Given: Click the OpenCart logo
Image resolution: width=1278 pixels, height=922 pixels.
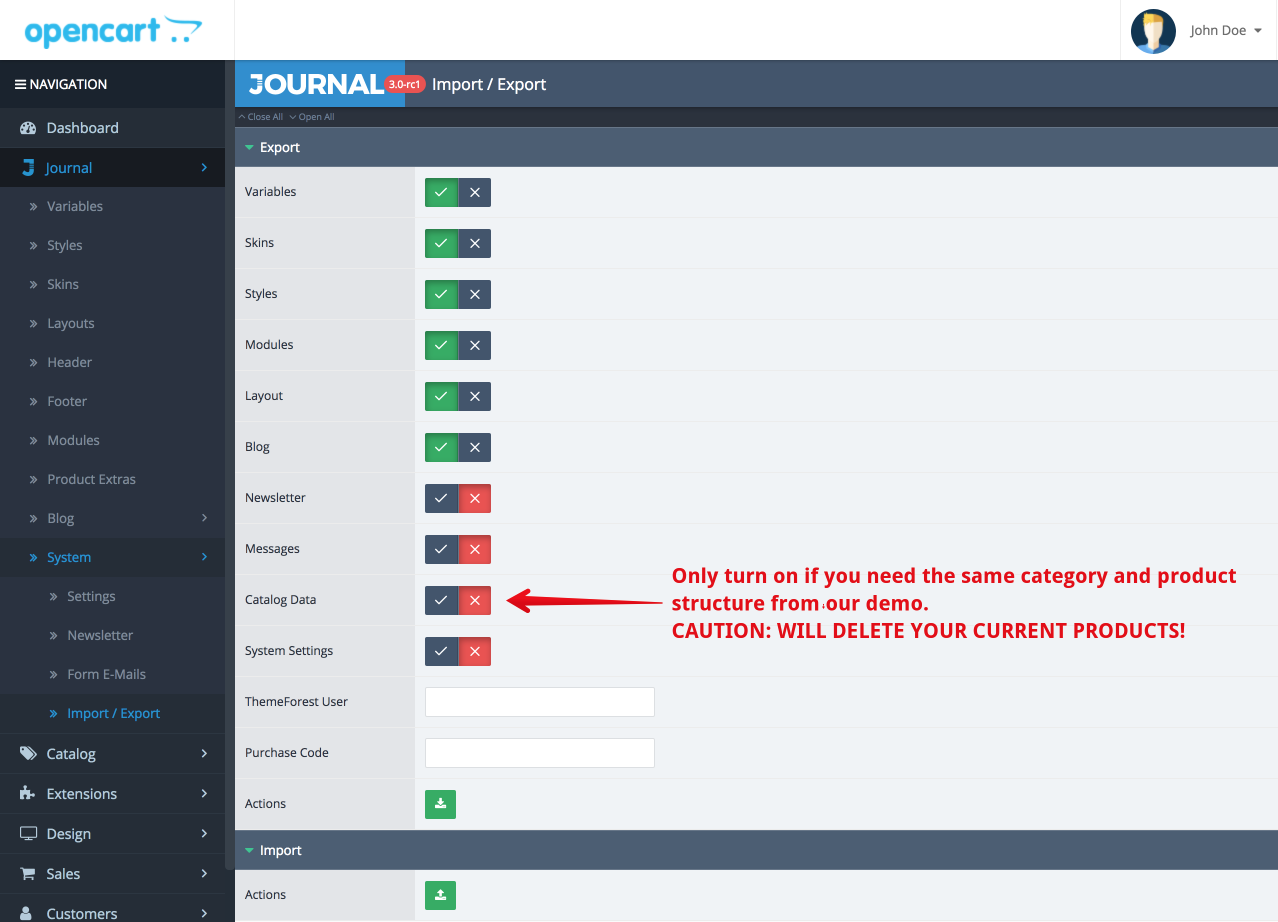Looking at the screenshot, I should point(113,30).
